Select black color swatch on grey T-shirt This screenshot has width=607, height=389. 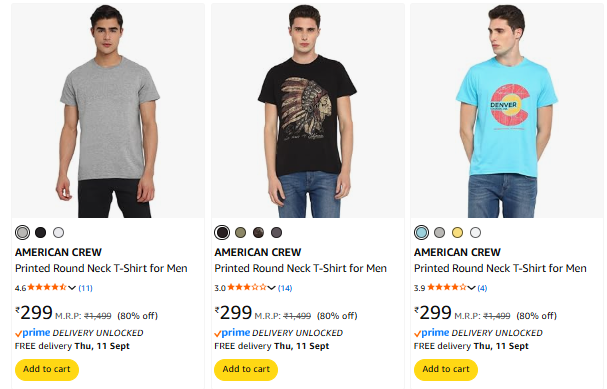[41, 232]
